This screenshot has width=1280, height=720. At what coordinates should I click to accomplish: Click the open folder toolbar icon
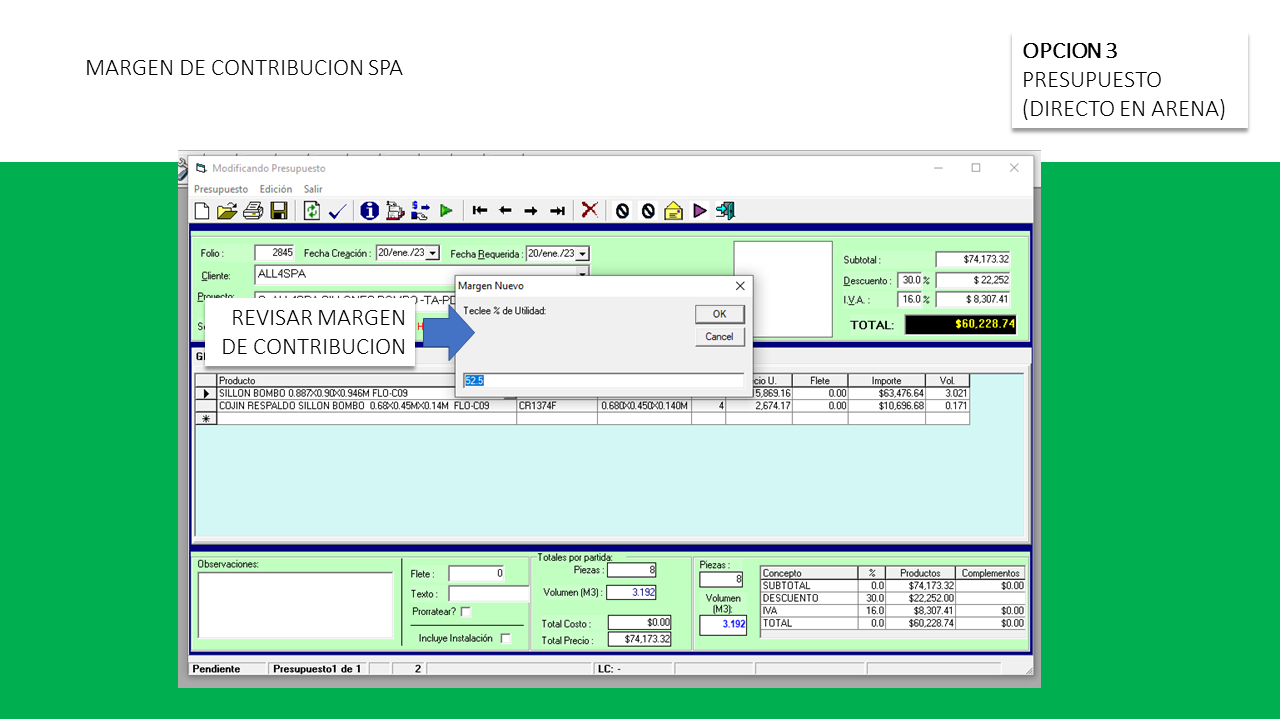click(227, 211)
